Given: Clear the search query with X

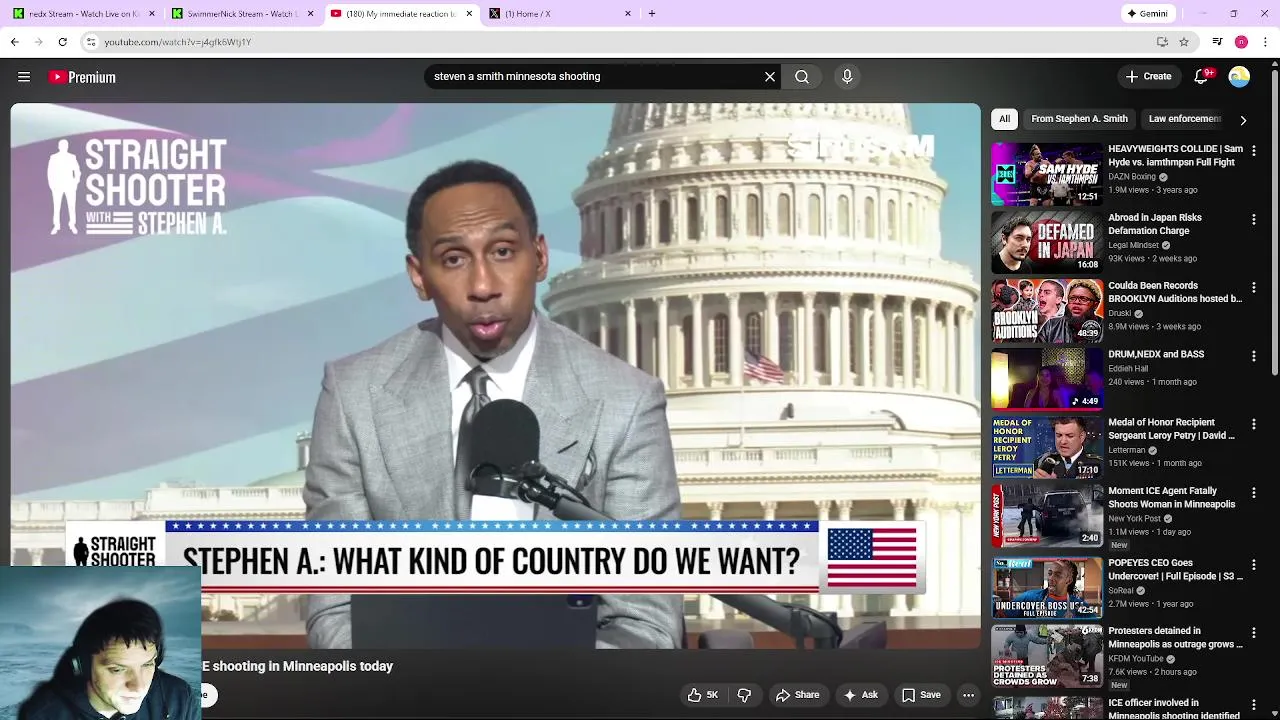Looking at the screenshot, I should 770,76.
